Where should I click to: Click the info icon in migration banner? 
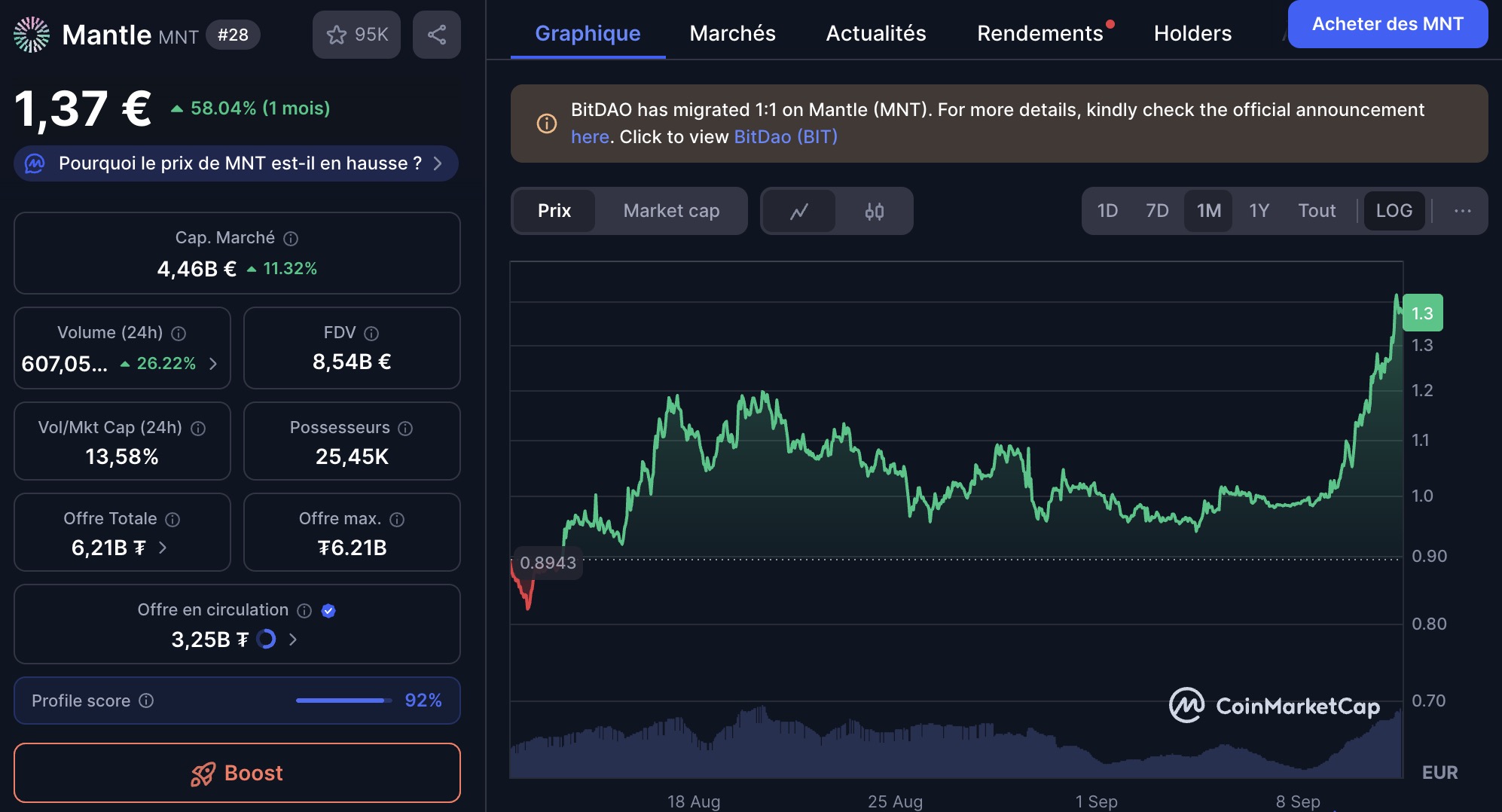click(547, 124)
